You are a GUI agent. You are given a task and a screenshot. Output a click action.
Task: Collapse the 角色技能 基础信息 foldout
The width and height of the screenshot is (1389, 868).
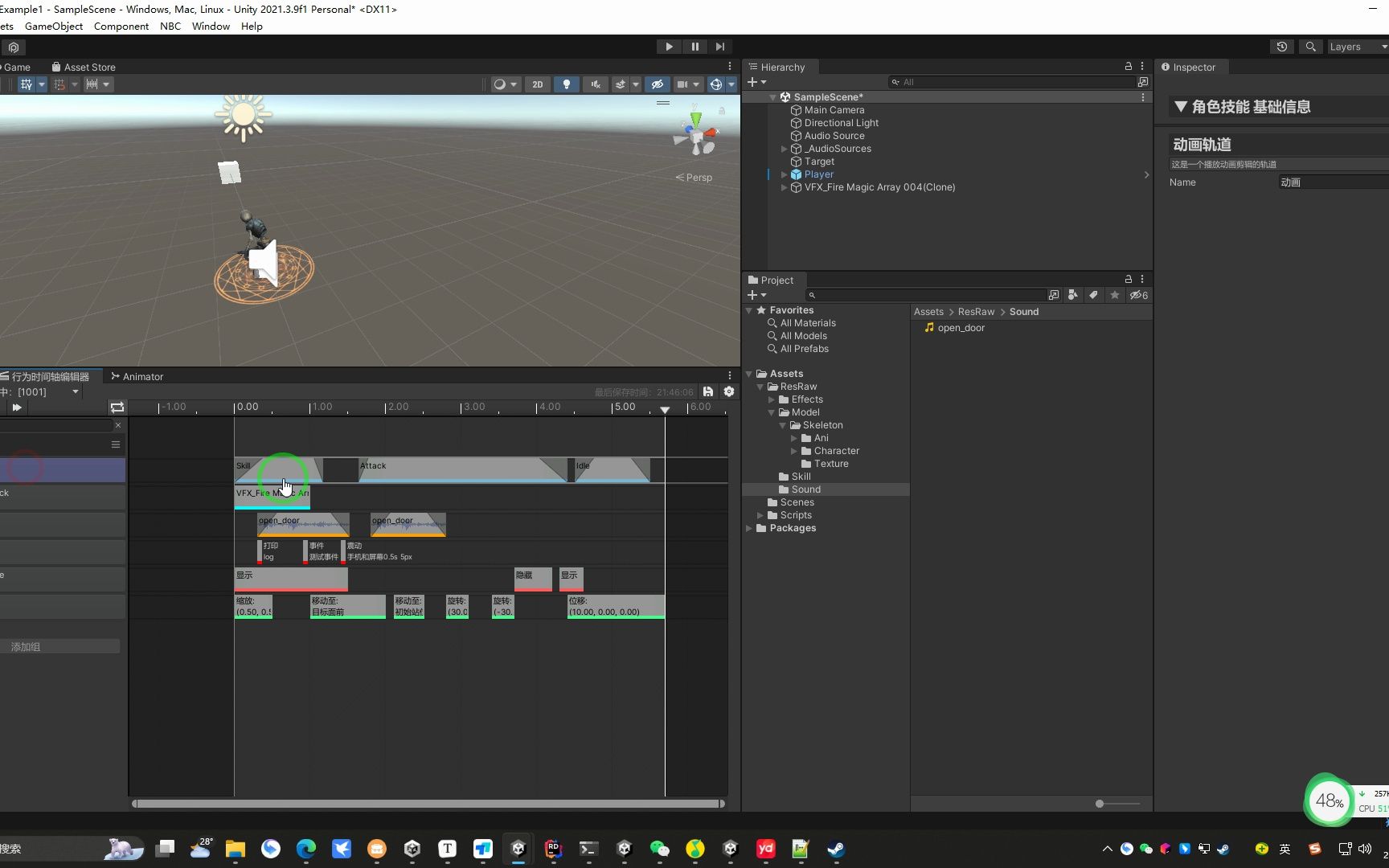click(1180, 107)
